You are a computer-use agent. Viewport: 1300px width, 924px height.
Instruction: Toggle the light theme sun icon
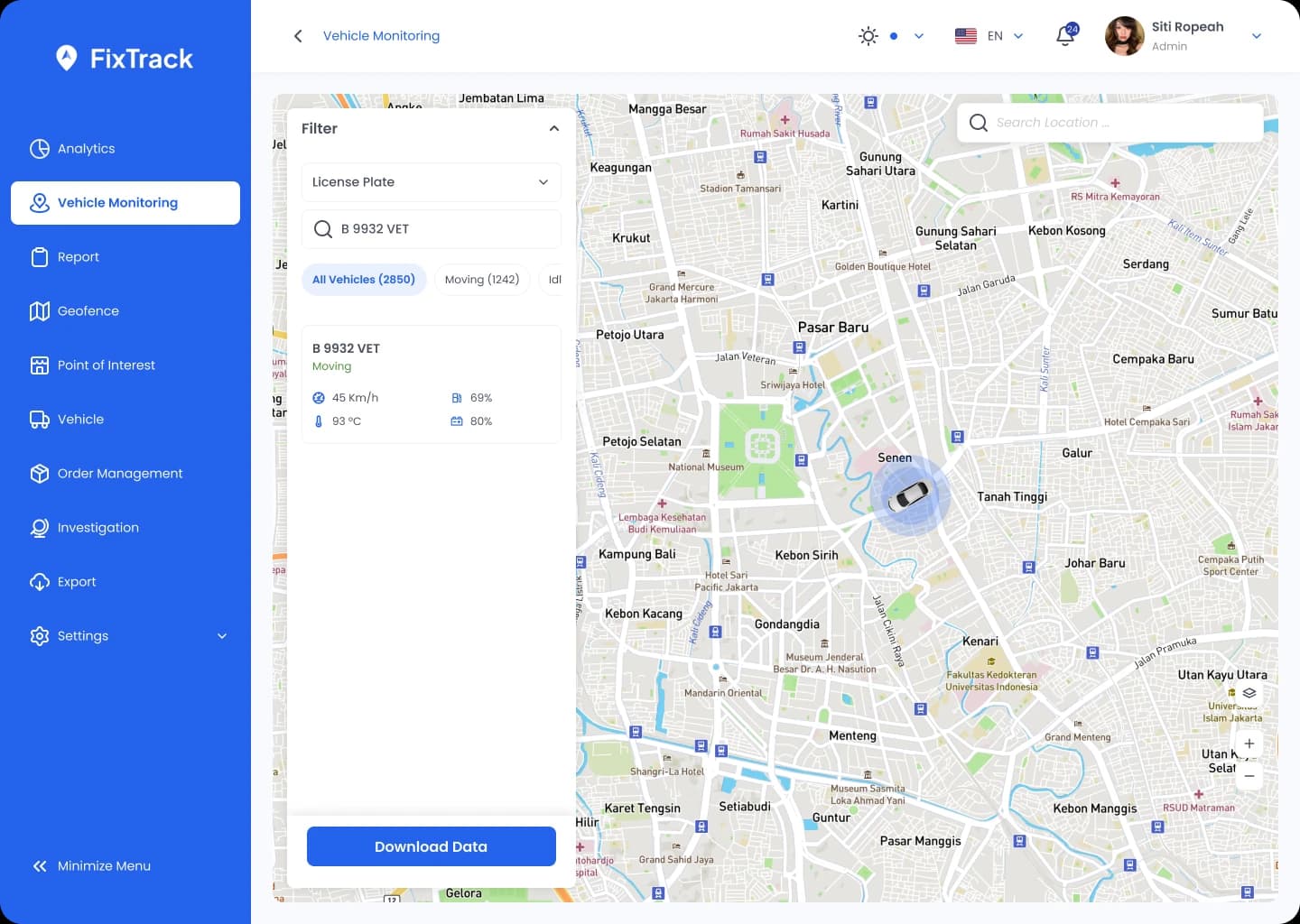tap(868, 36)
